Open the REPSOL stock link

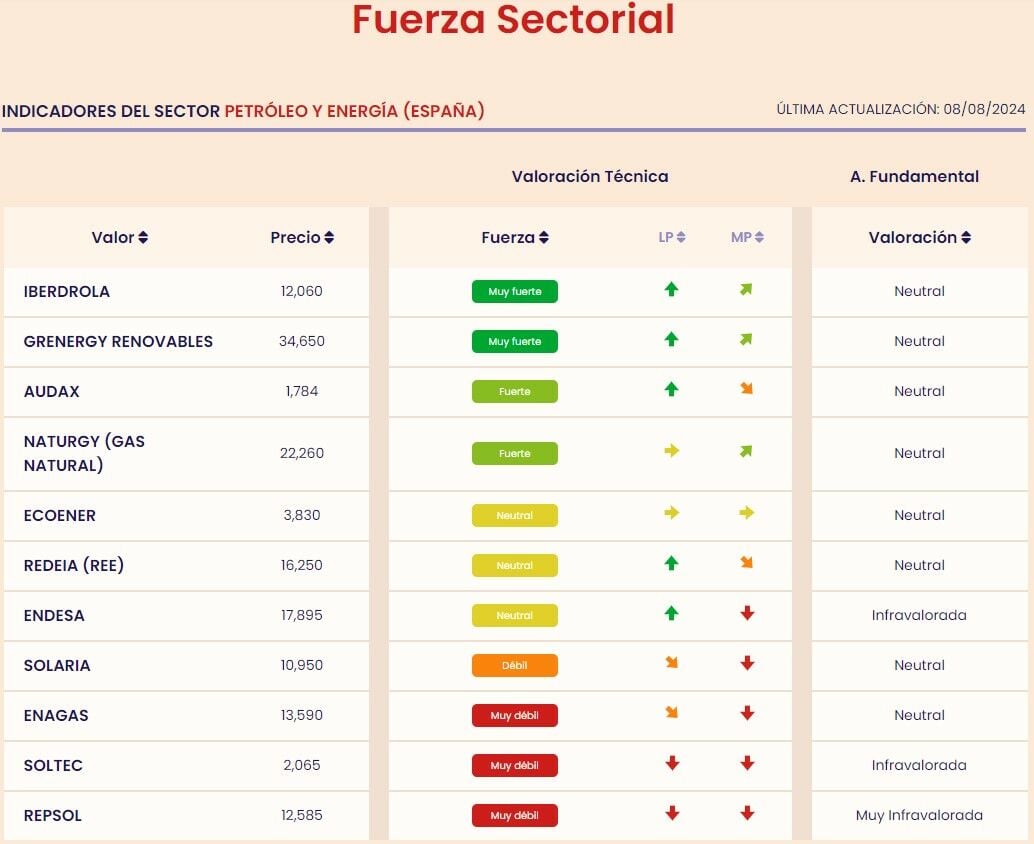pyautogui.click(x=53, y=816)
